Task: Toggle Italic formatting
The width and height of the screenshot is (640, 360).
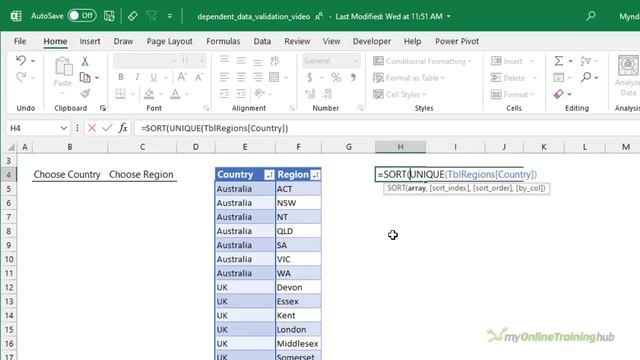Action: point(137,77)
